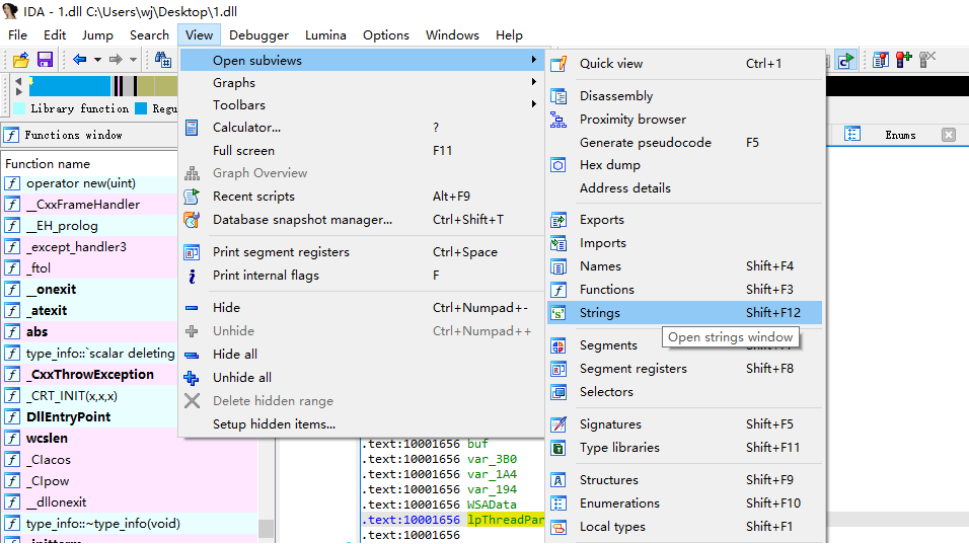Open the Windows menu
Viewport: 969px width, 544px height.
tap(452, 35)
